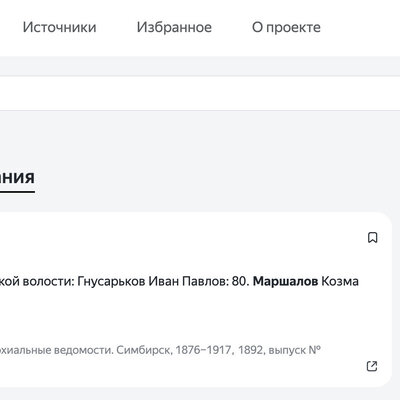Click the highlighted Маршалов surname

285,282
